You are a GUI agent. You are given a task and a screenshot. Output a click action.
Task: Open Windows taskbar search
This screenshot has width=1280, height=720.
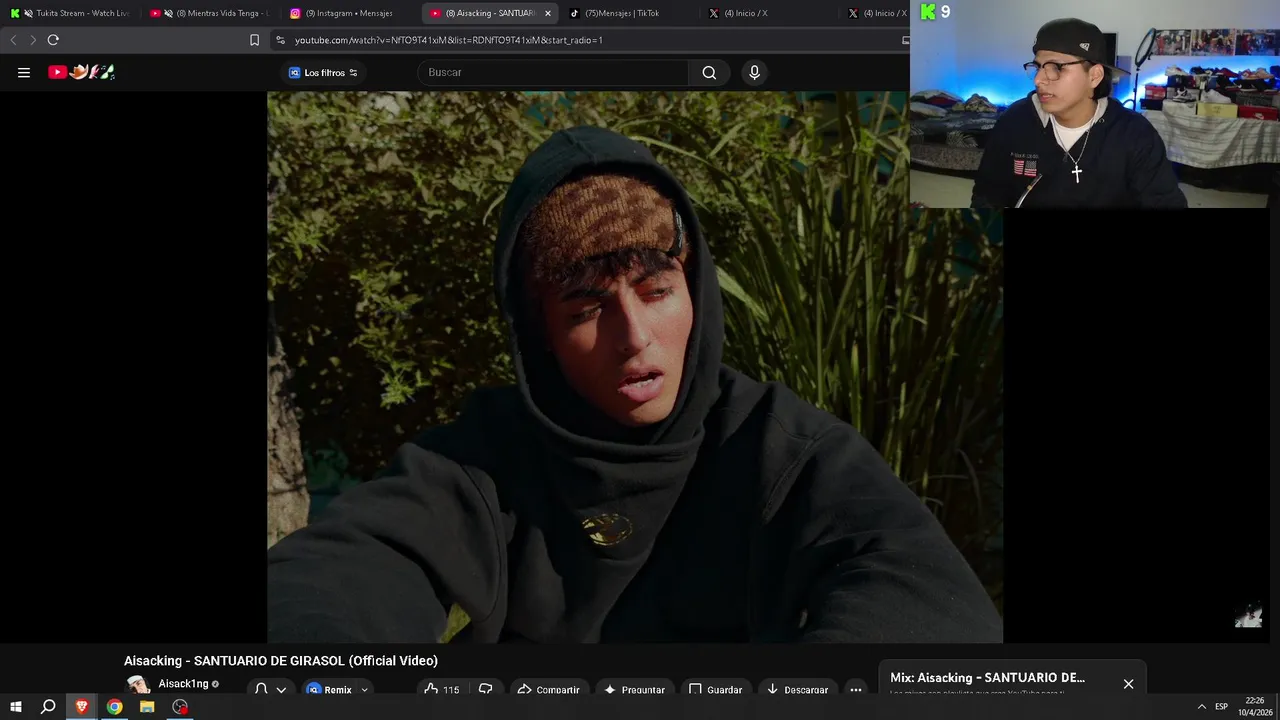(x=48, y=707)
